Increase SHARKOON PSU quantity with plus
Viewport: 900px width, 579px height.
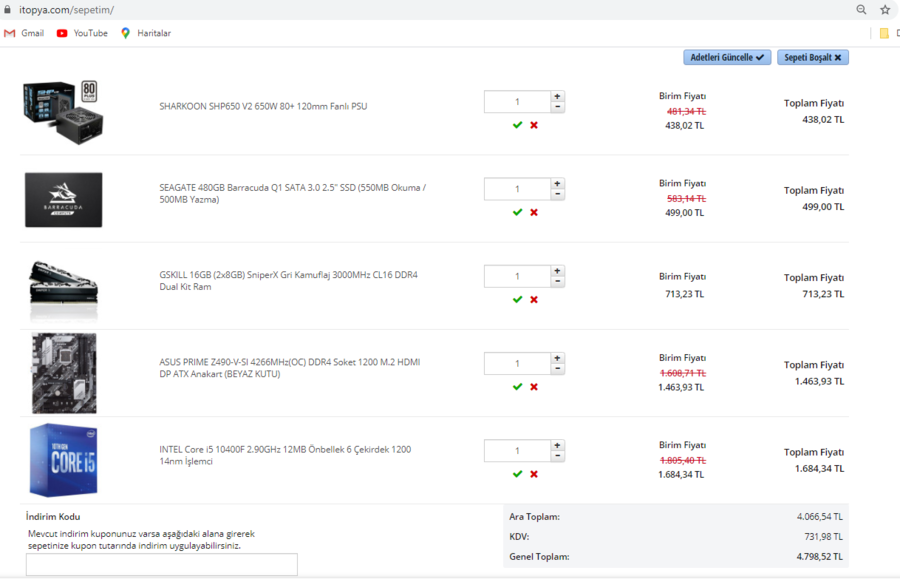click(x=557, y=97)
